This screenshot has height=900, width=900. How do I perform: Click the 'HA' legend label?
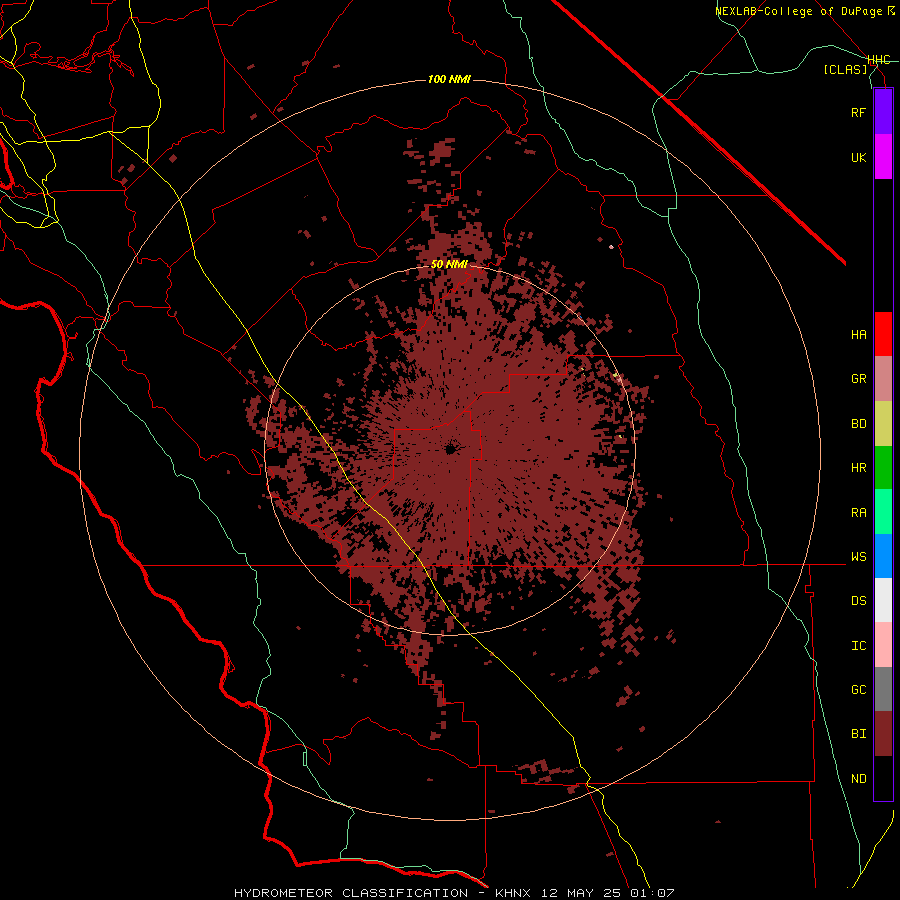(858, 334)
